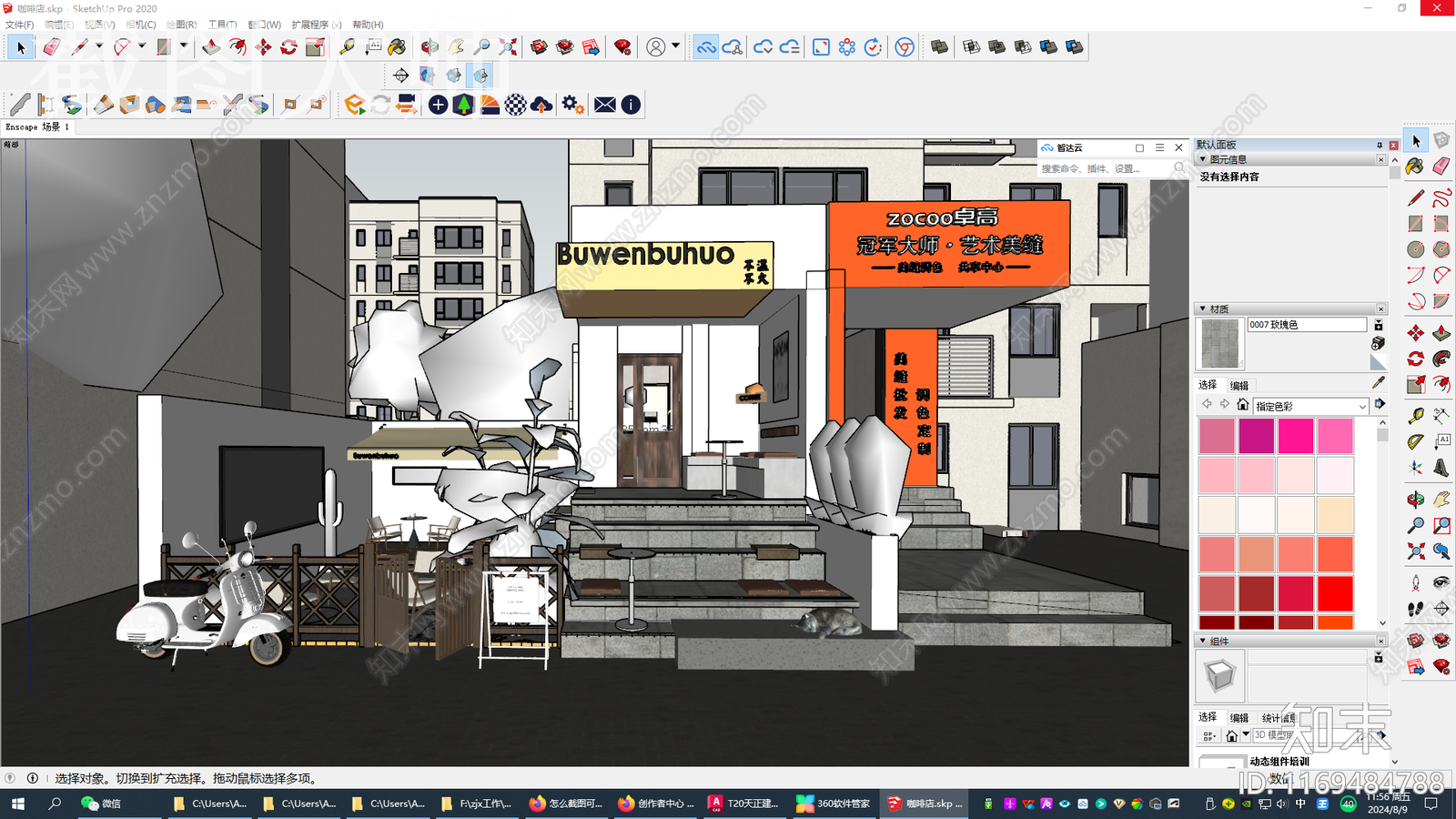The width and height of the screenshot is (1456, 819).
Task: Open the 3D Warehouse icon
Action: click(540, 46)
